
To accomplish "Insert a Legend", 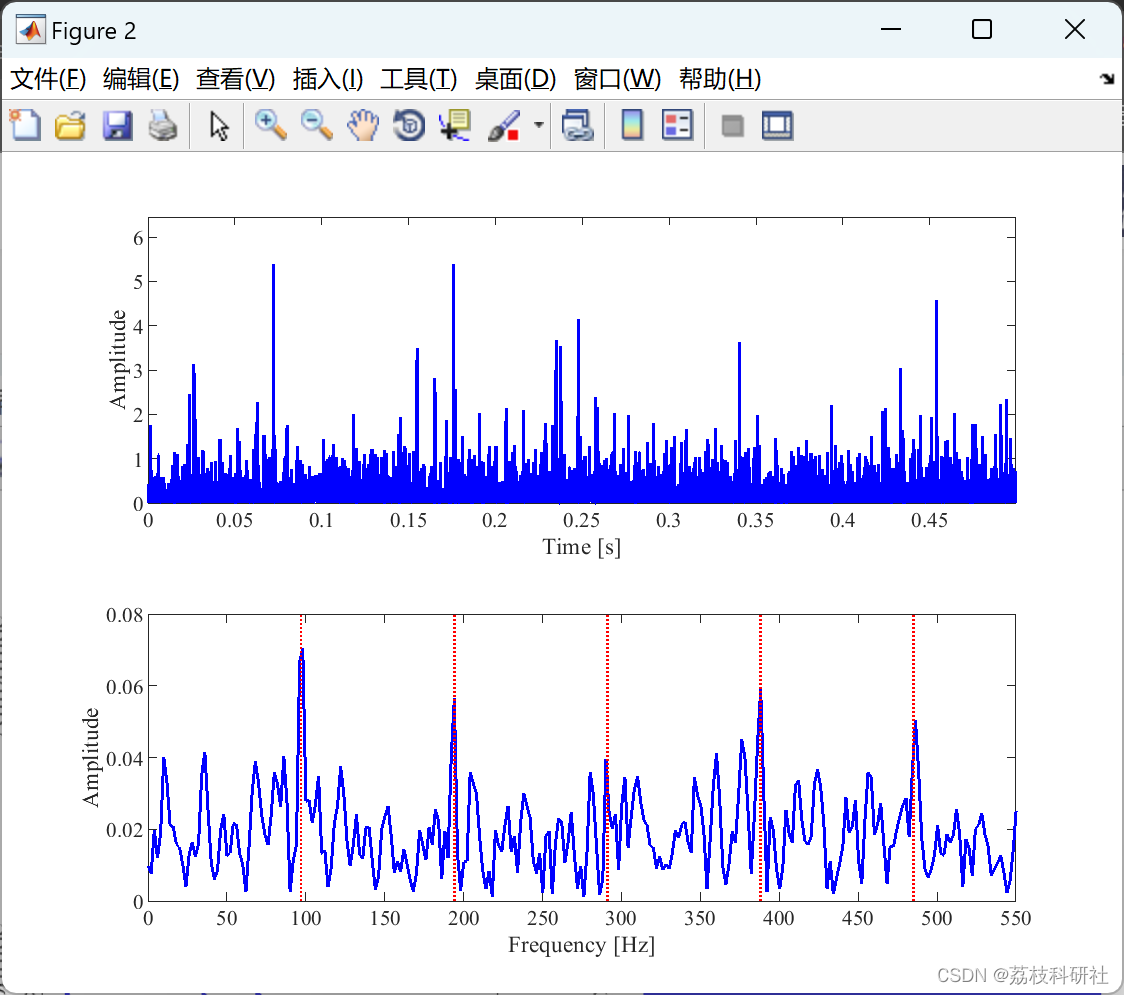I will pos(677,125).
